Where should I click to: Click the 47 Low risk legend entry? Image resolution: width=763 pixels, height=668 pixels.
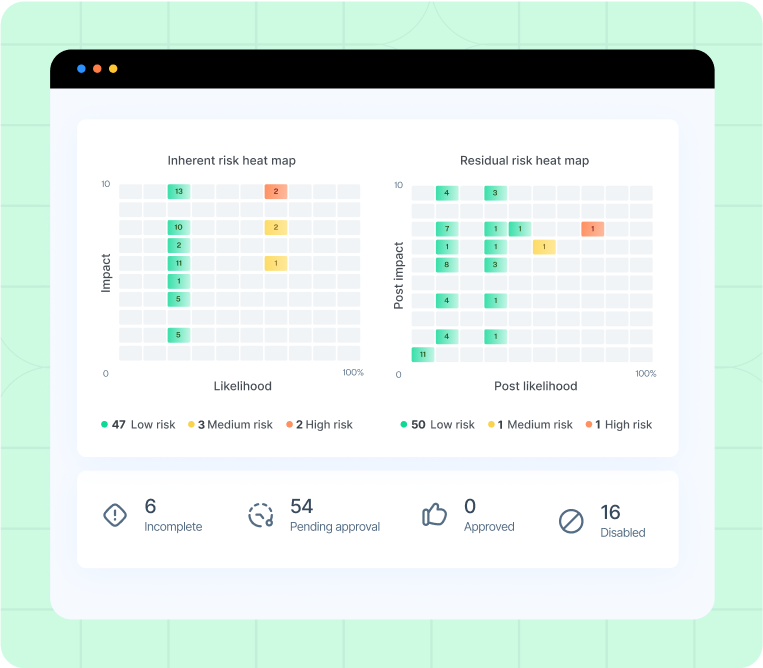(x=138, y=424)
